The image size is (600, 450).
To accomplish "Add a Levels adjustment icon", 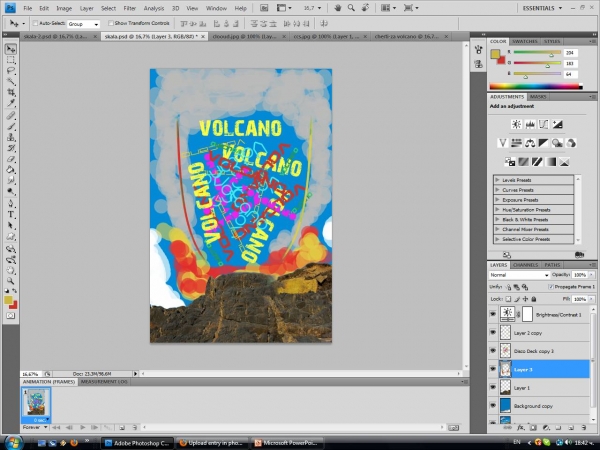I will click(530, 124).
